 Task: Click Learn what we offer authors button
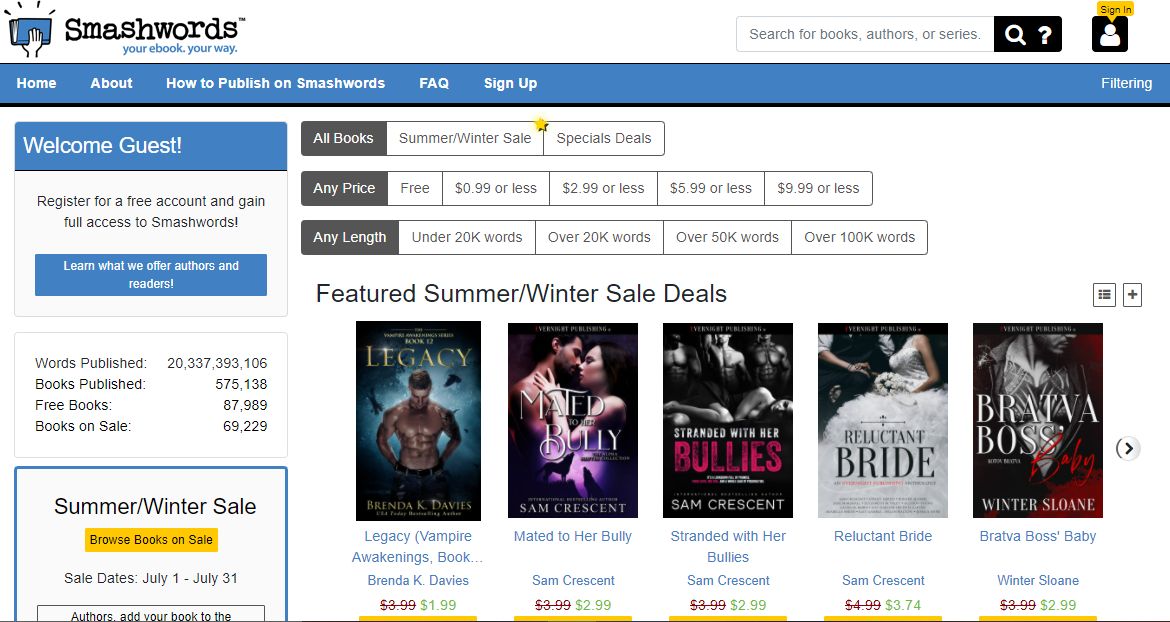click(x=151, y=275)
